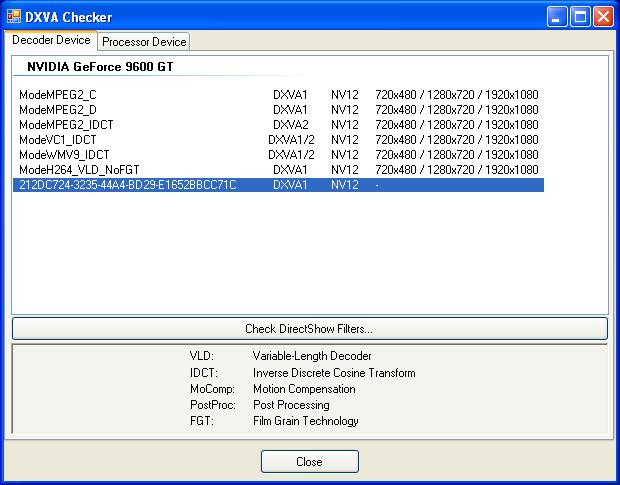
Task: Select the ModeMPEG2_IDCT row
Action: (x=278, y=125)
